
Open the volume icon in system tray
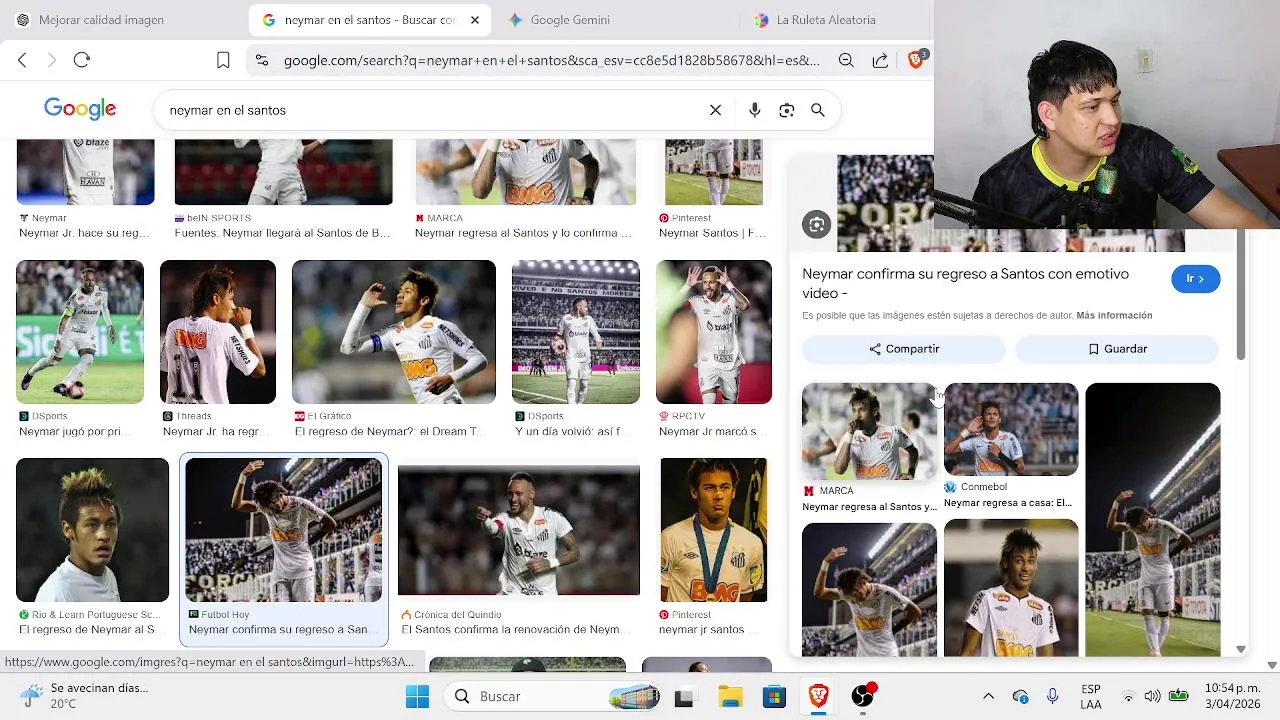tap(1152, 696)
